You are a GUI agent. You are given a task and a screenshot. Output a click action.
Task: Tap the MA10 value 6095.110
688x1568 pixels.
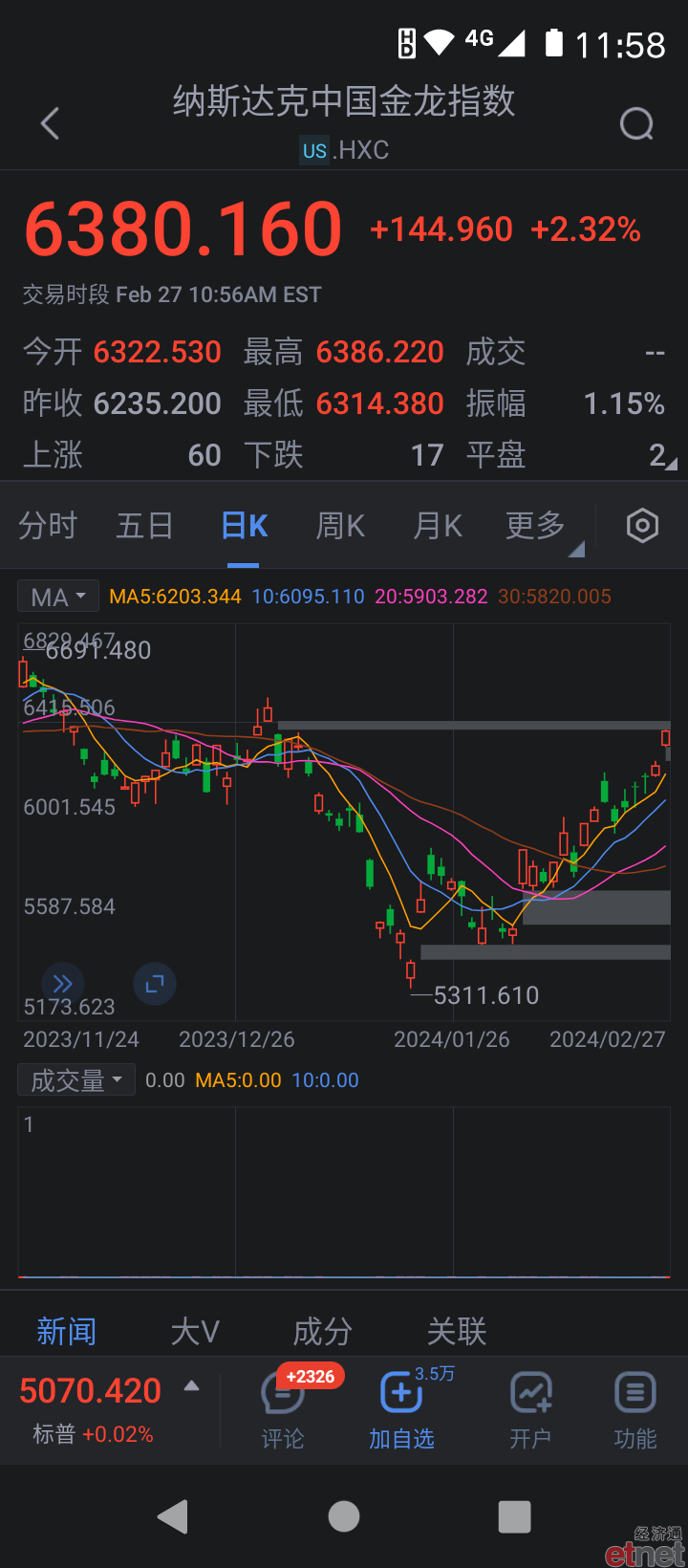(x=308, y=597)
